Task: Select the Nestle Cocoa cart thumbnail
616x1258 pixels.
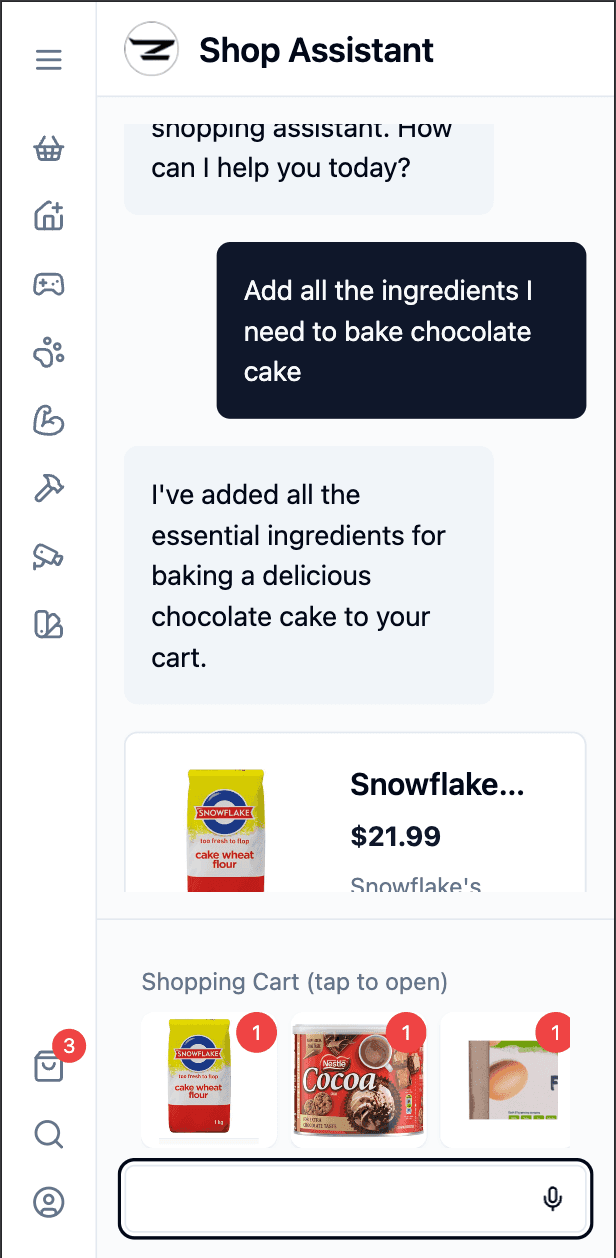Action: coord(358,1081)
